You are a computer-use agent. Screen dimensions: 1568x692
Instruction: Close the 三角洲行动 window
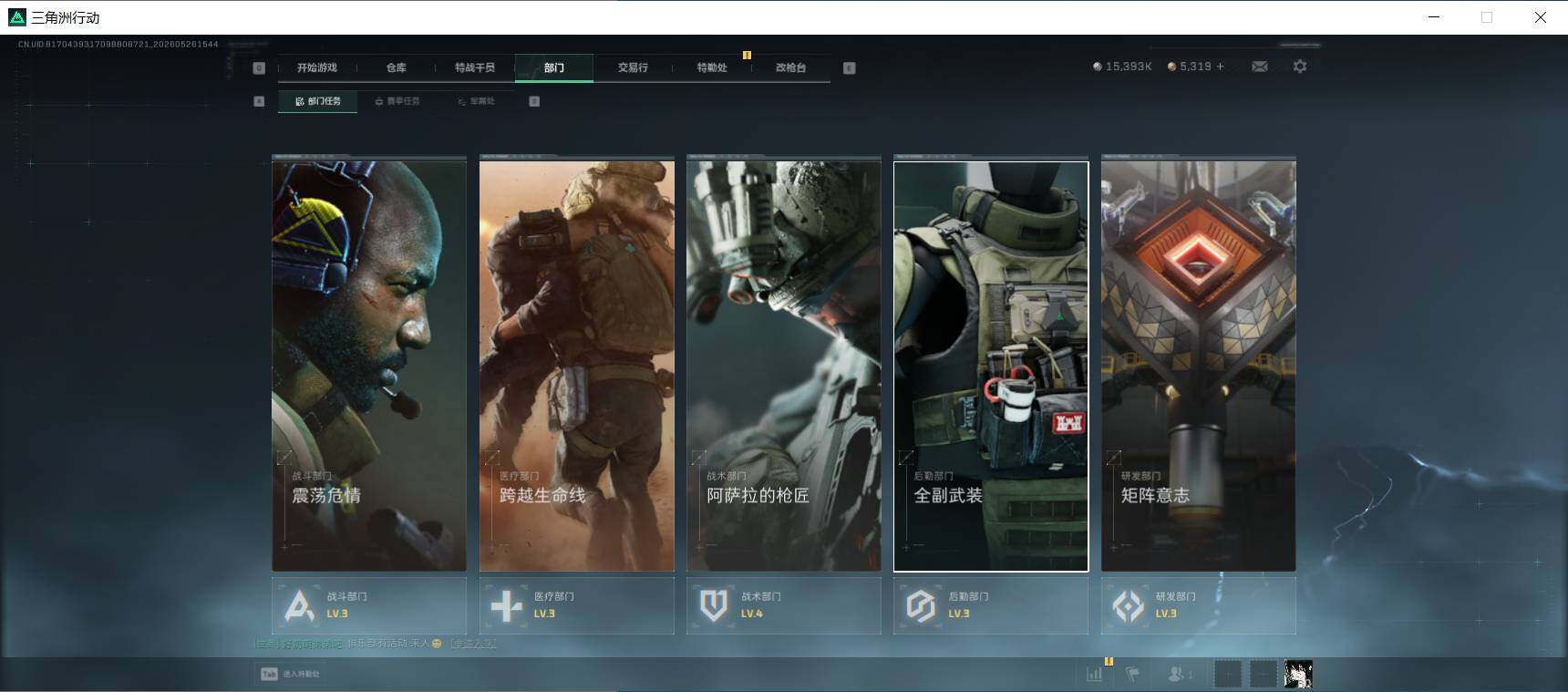point(1541,17)
